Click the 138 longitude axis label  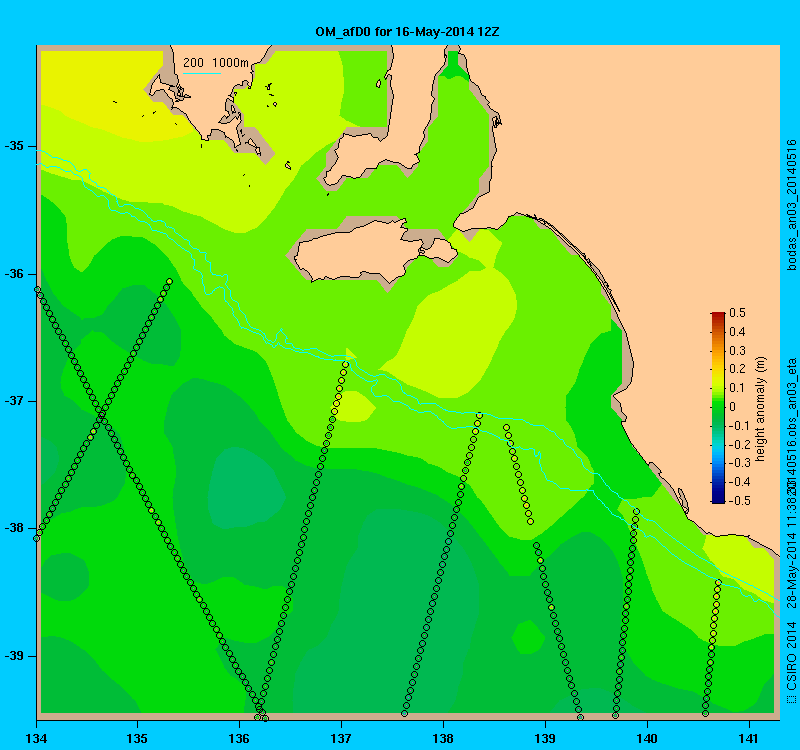point(443,738)
